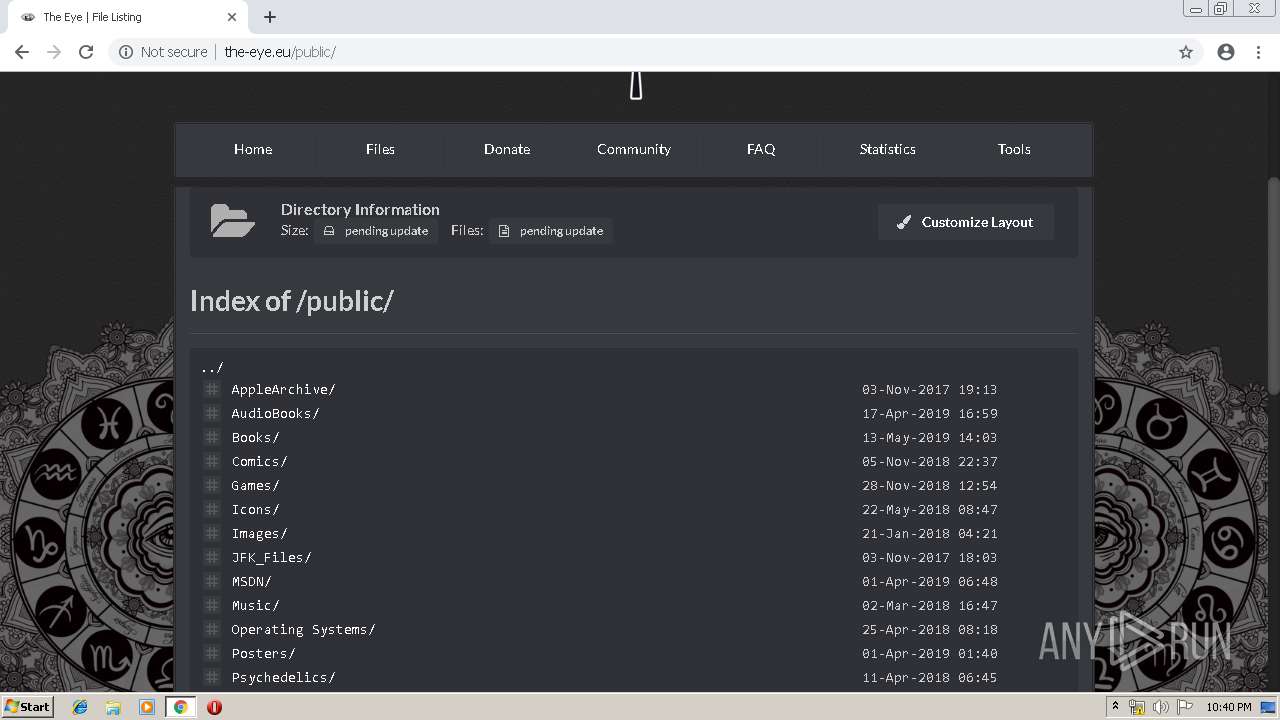Click the browser back arrow

(x=22, y=52)
